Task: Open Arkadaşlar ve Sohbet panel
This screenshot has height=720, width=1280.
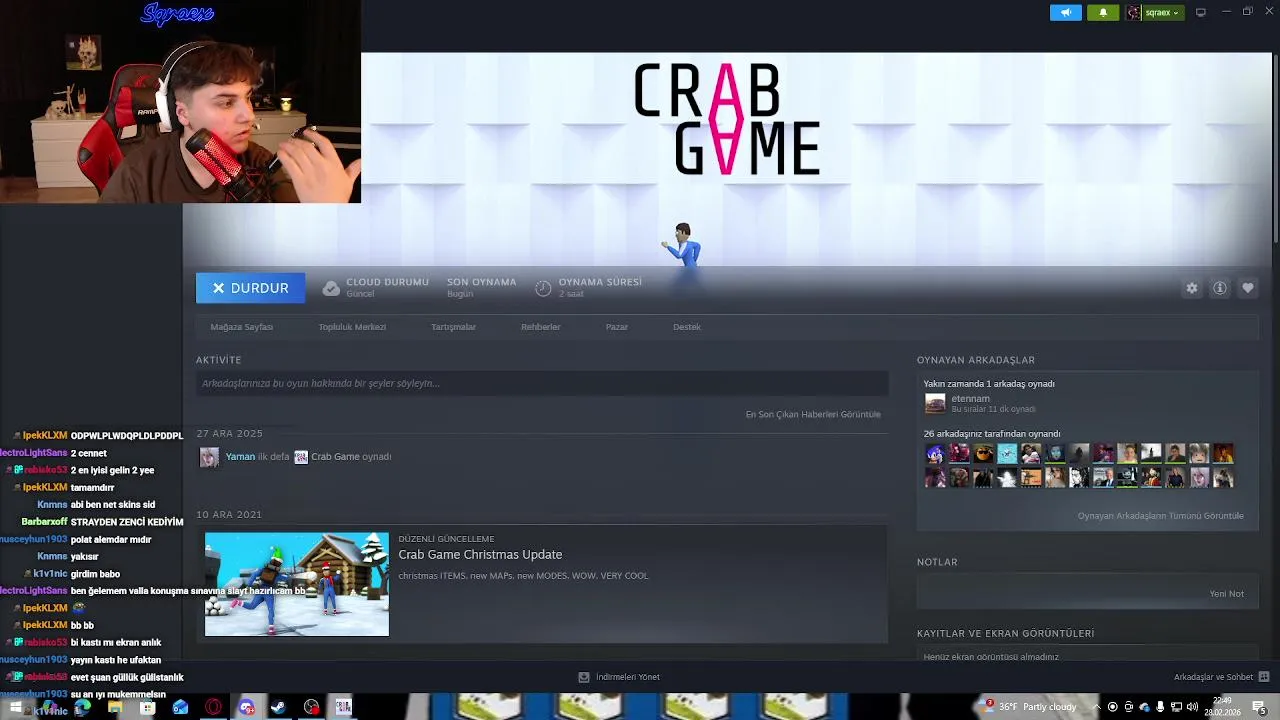Action: 1221,677
